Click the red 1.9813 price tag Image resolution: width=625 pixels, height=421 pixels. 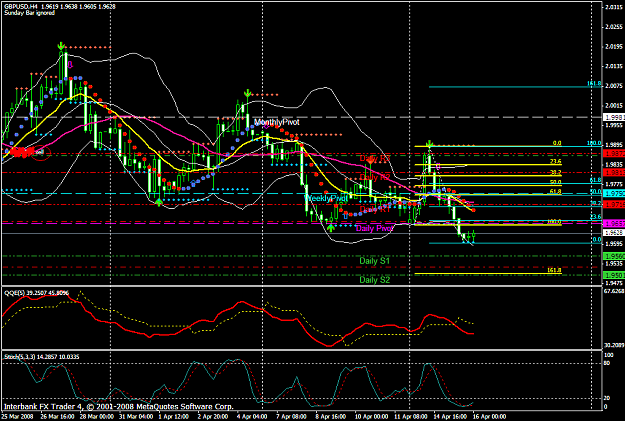pyautogui.click(x=614, y=172)
